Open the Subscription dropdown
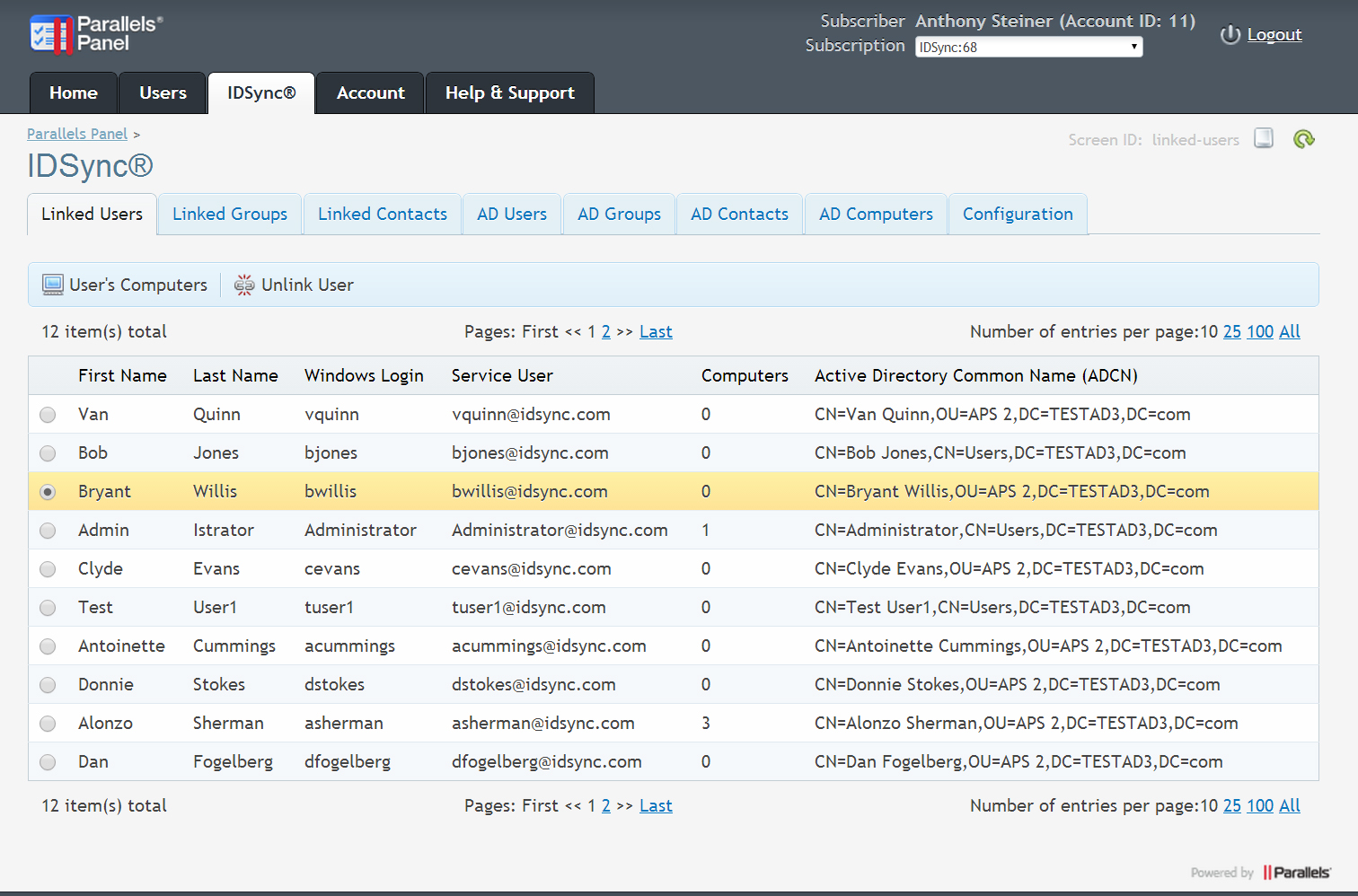Image resolution: width=1358 pixels, height=896 pixels. point(1028,47)
